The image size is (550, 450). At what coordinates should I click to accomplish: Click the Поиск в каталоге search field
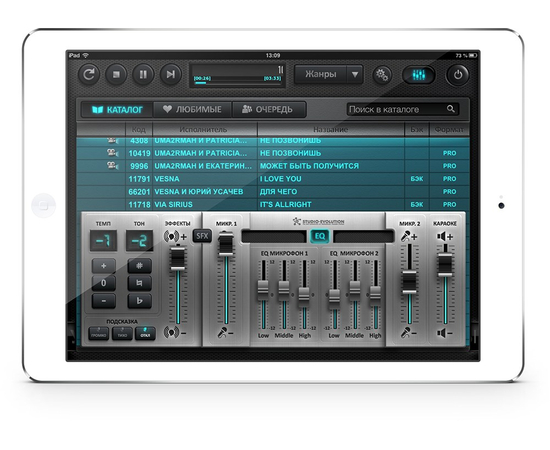coord(403,109)
